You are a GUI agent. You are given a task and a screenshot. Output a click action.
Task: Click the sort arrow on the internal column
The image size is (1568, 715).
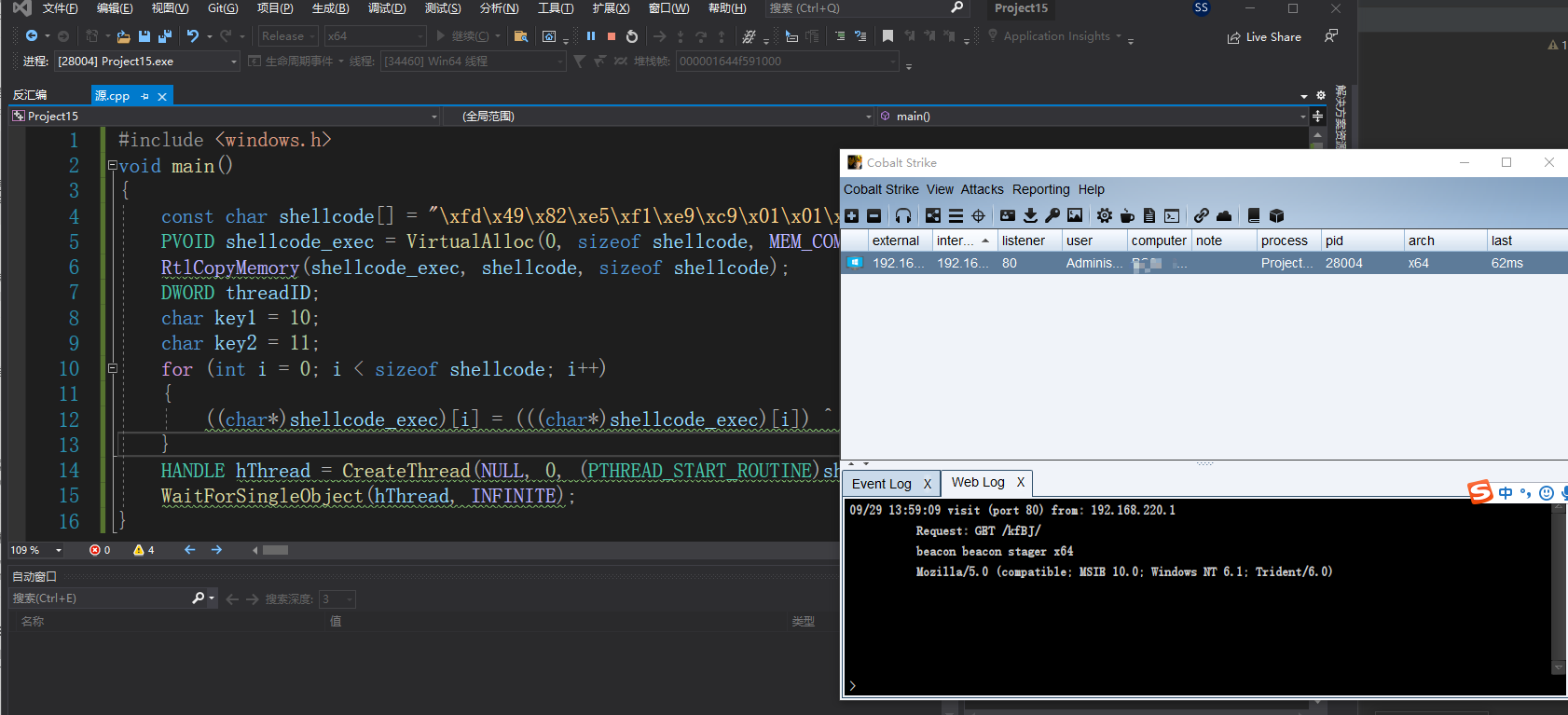[985, 241]
